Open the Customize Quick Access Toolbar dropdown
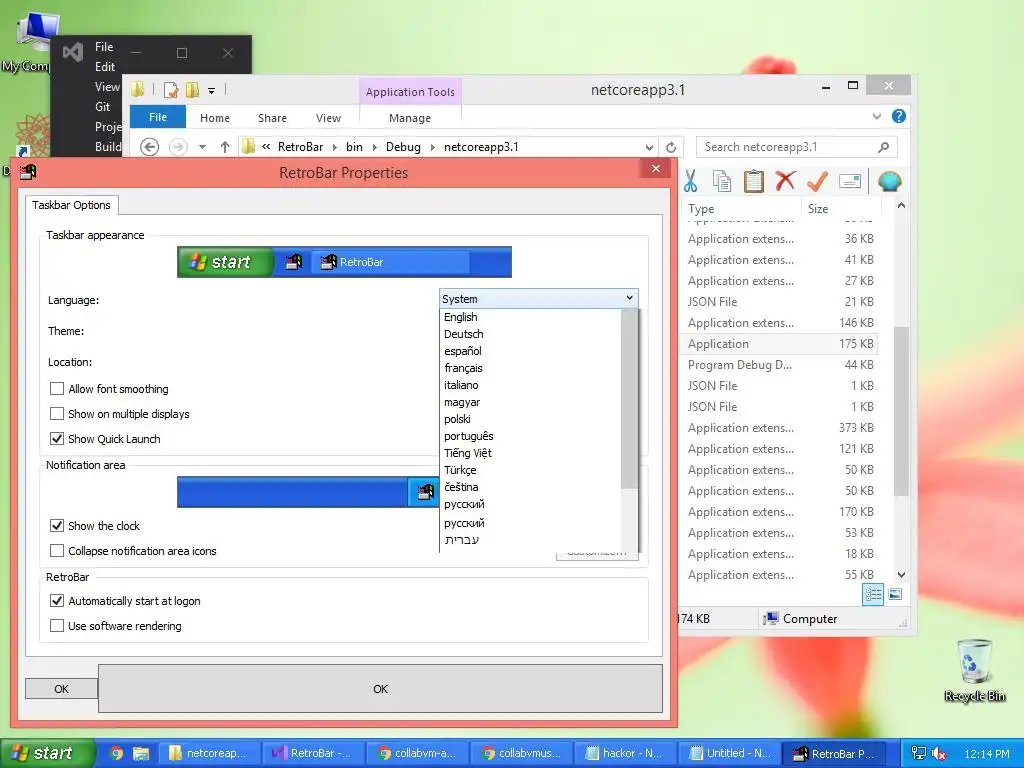1024x768 pixels. coord(212,91)
